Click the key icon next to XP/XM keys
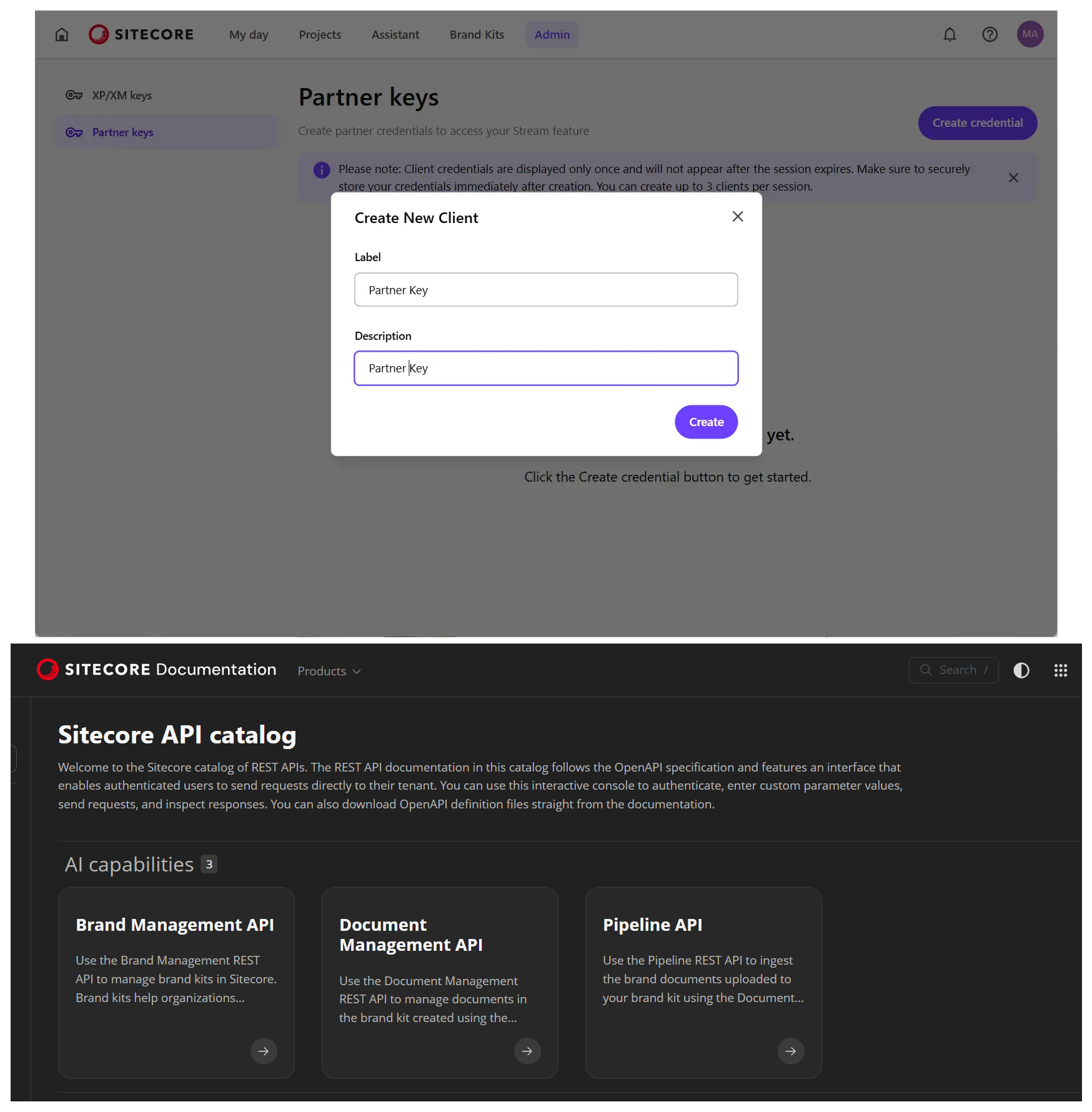 click(x=74, y=95)
